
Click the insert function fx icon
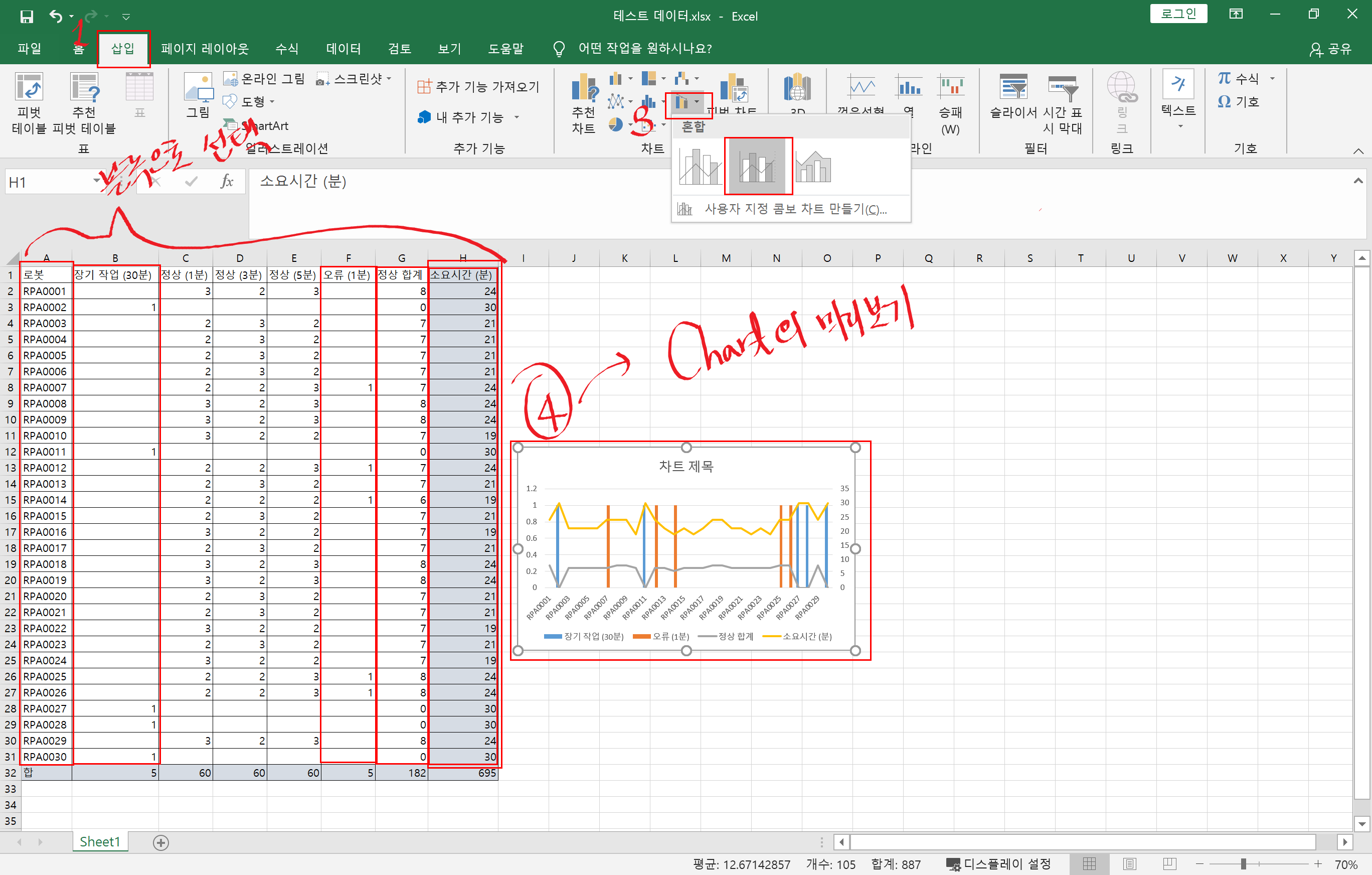[x=227, y=181]
